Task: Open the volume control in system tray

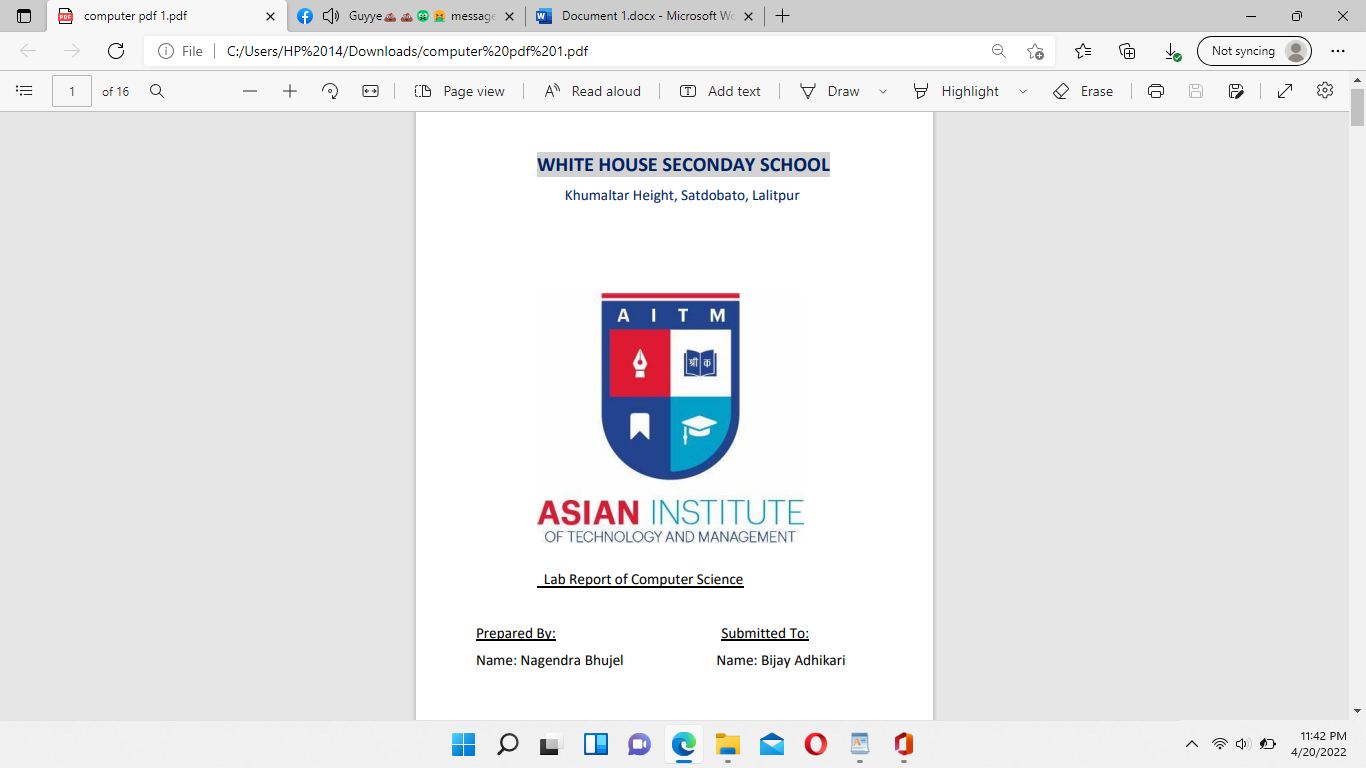Action: coord(1243,744)
